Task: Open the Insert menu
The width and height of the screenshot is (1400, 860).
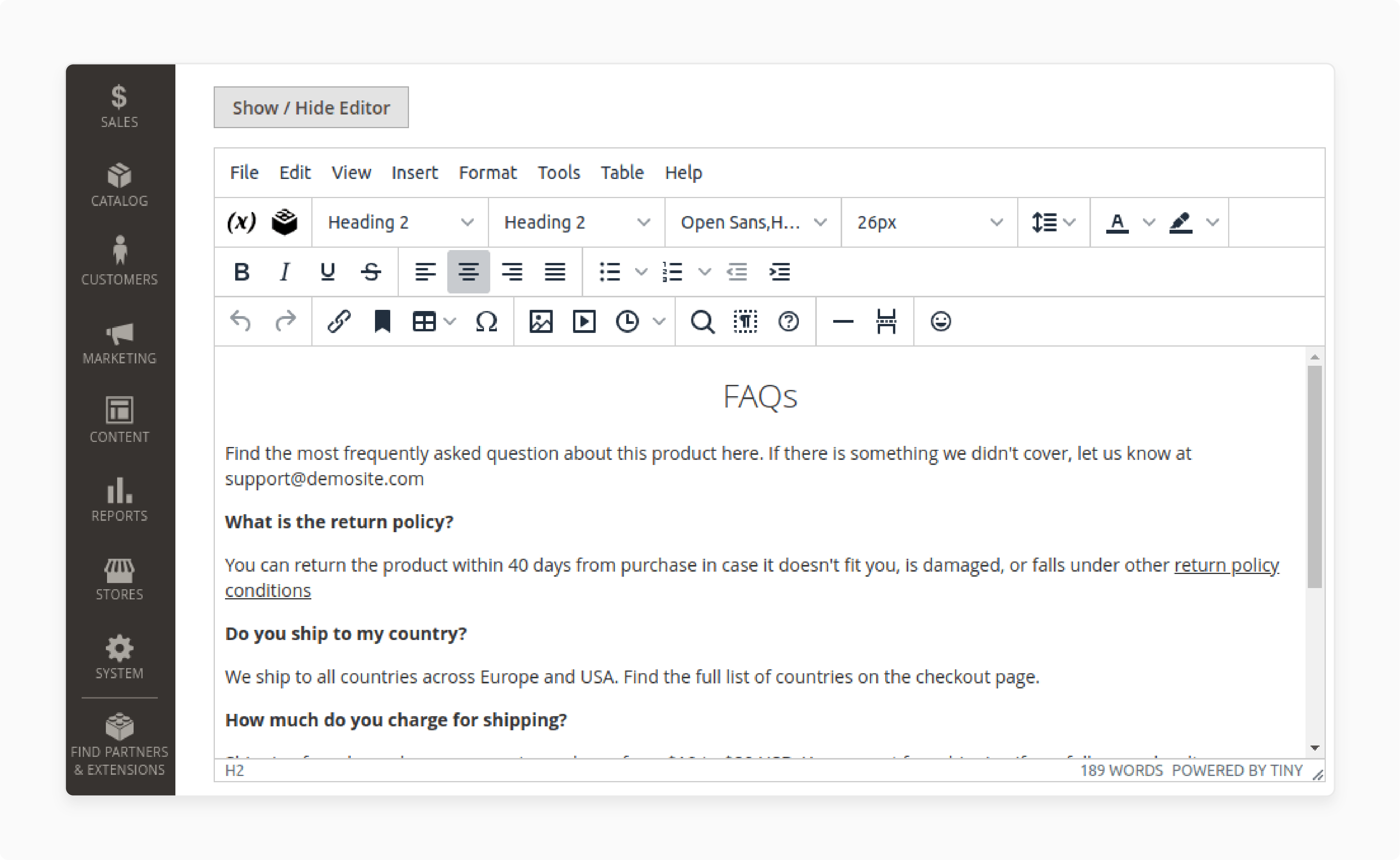Action: [414, 172]
